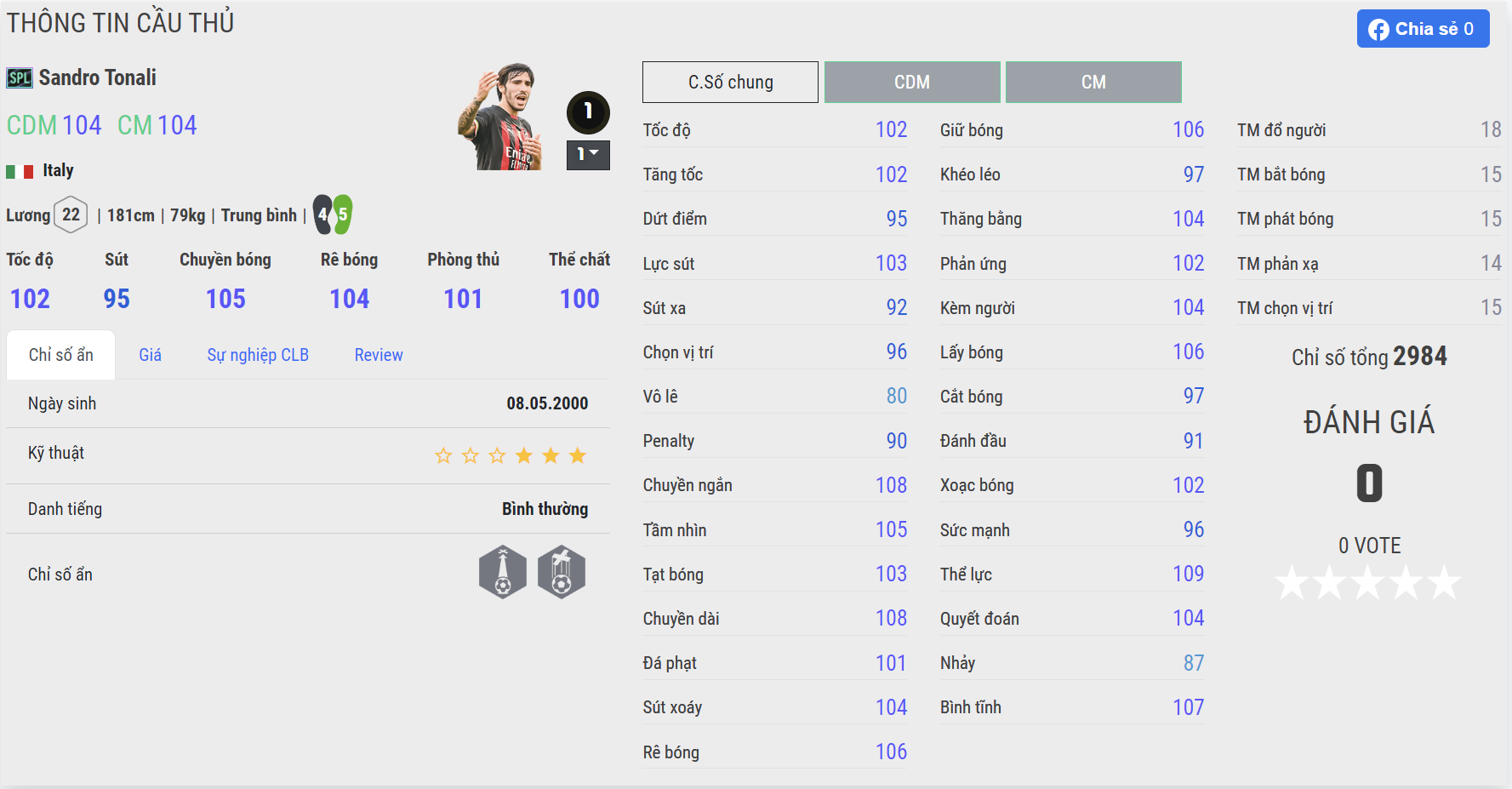Viewport: 1512px width, 789px height.
Task: Click the SPL season badge icon
Action: [x=20, y=78]
